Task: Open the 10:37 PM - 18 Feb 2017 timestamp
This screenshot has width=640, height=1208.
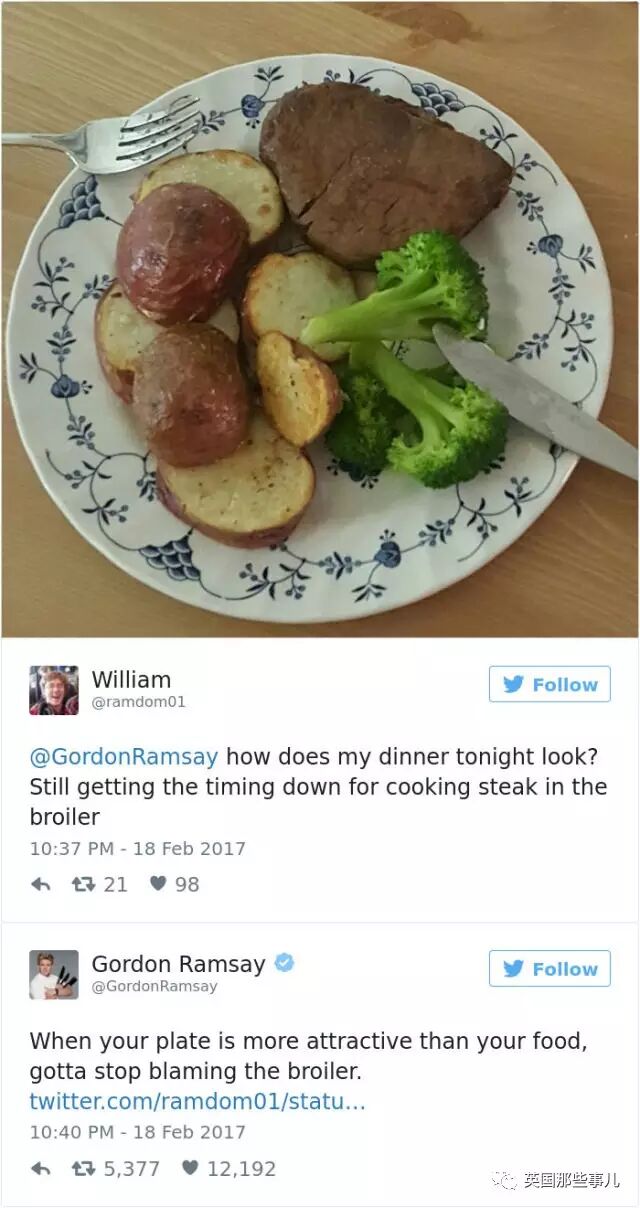Action: click(137, 848)
